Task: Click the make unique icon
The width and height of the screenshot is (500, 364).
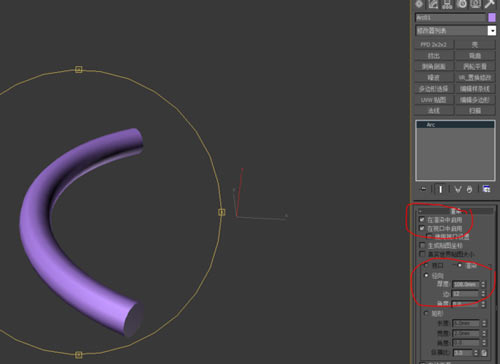Action: pyautogui.click(x=458, y=189)
